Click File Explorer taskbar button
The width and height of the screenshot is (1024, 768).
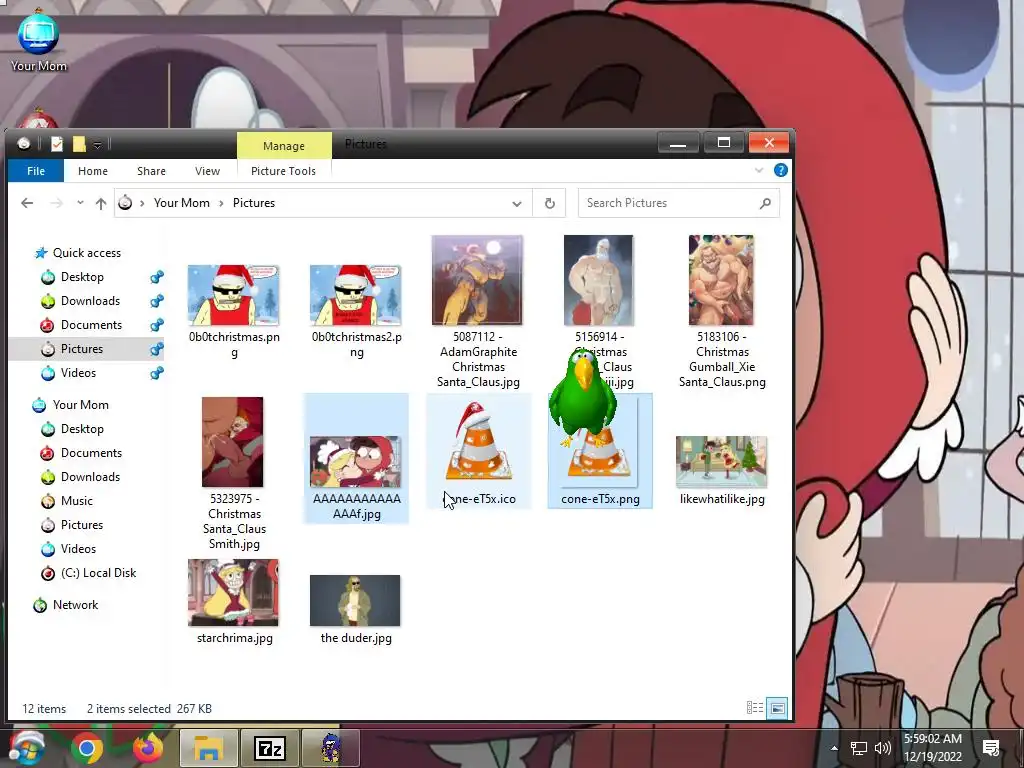tap(208, 748)
